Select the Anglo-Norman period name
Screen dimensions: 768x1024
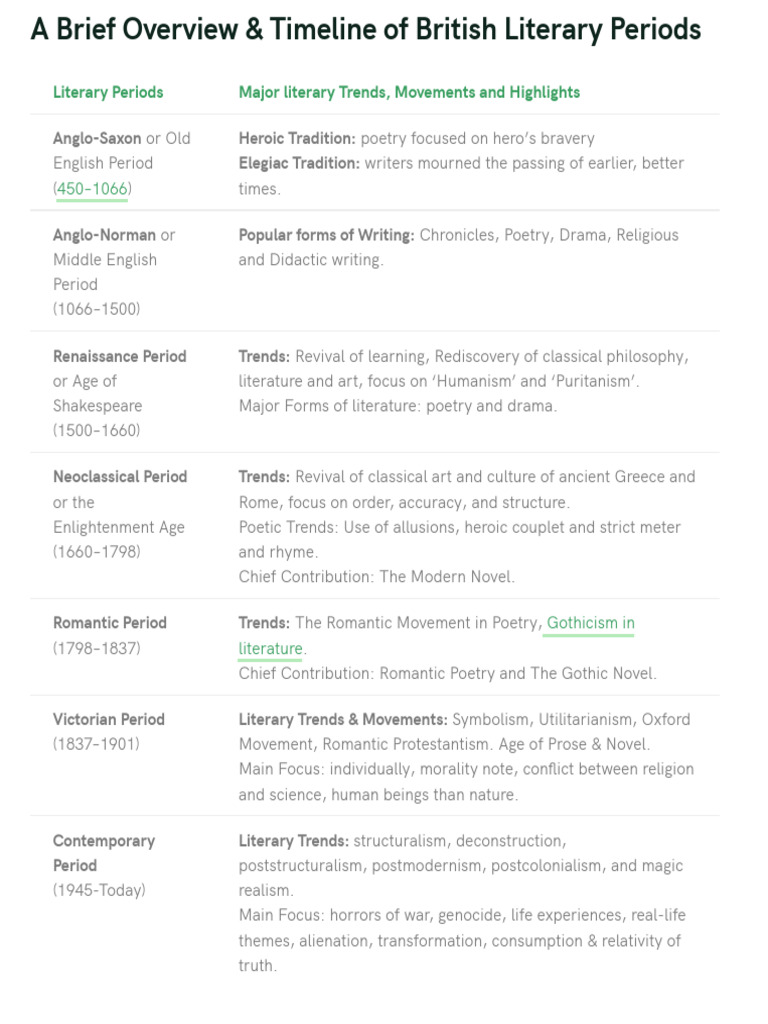pos(104,235)
